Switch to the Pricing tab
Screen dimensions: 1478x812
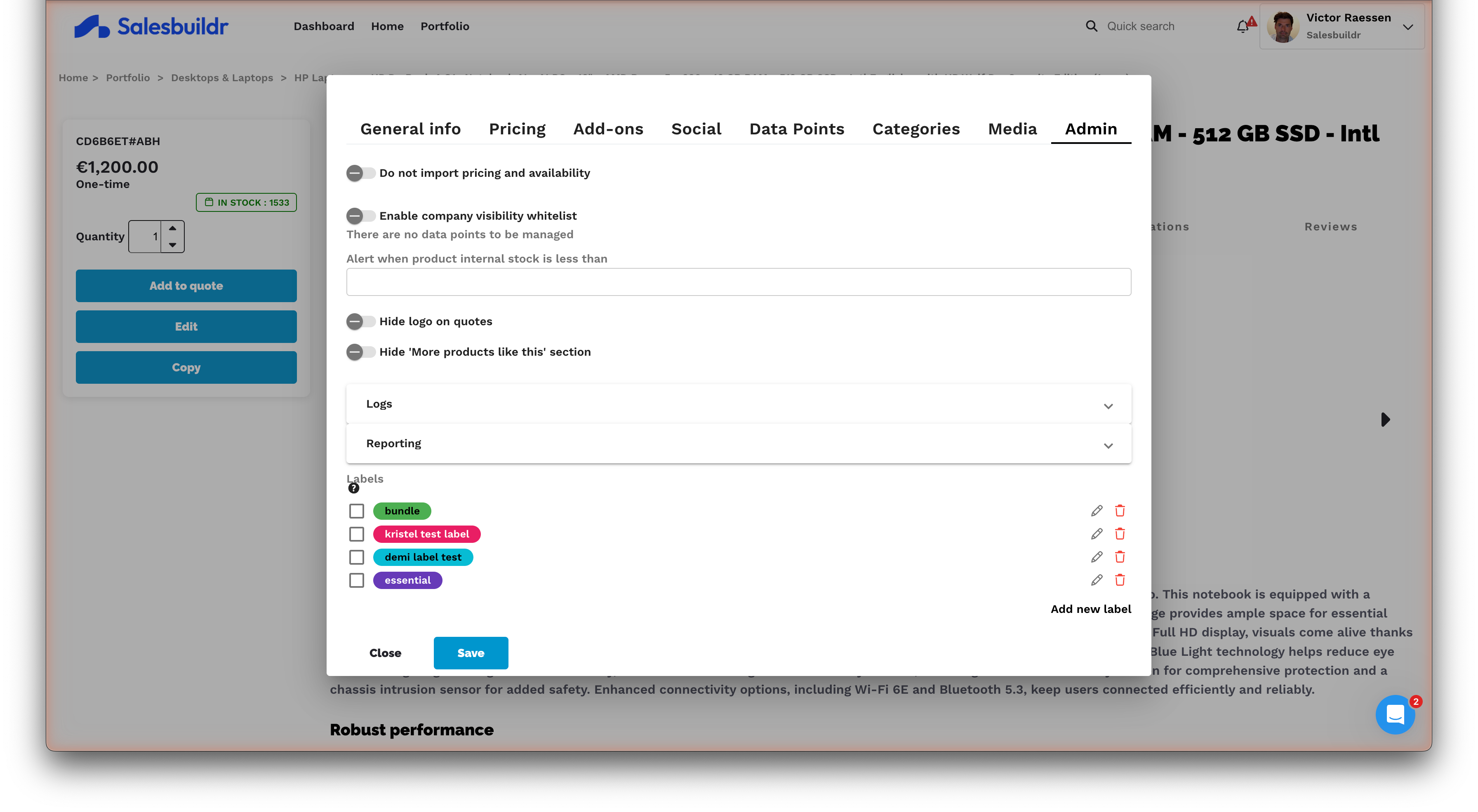pyautogui.click(x=517, y=129)
